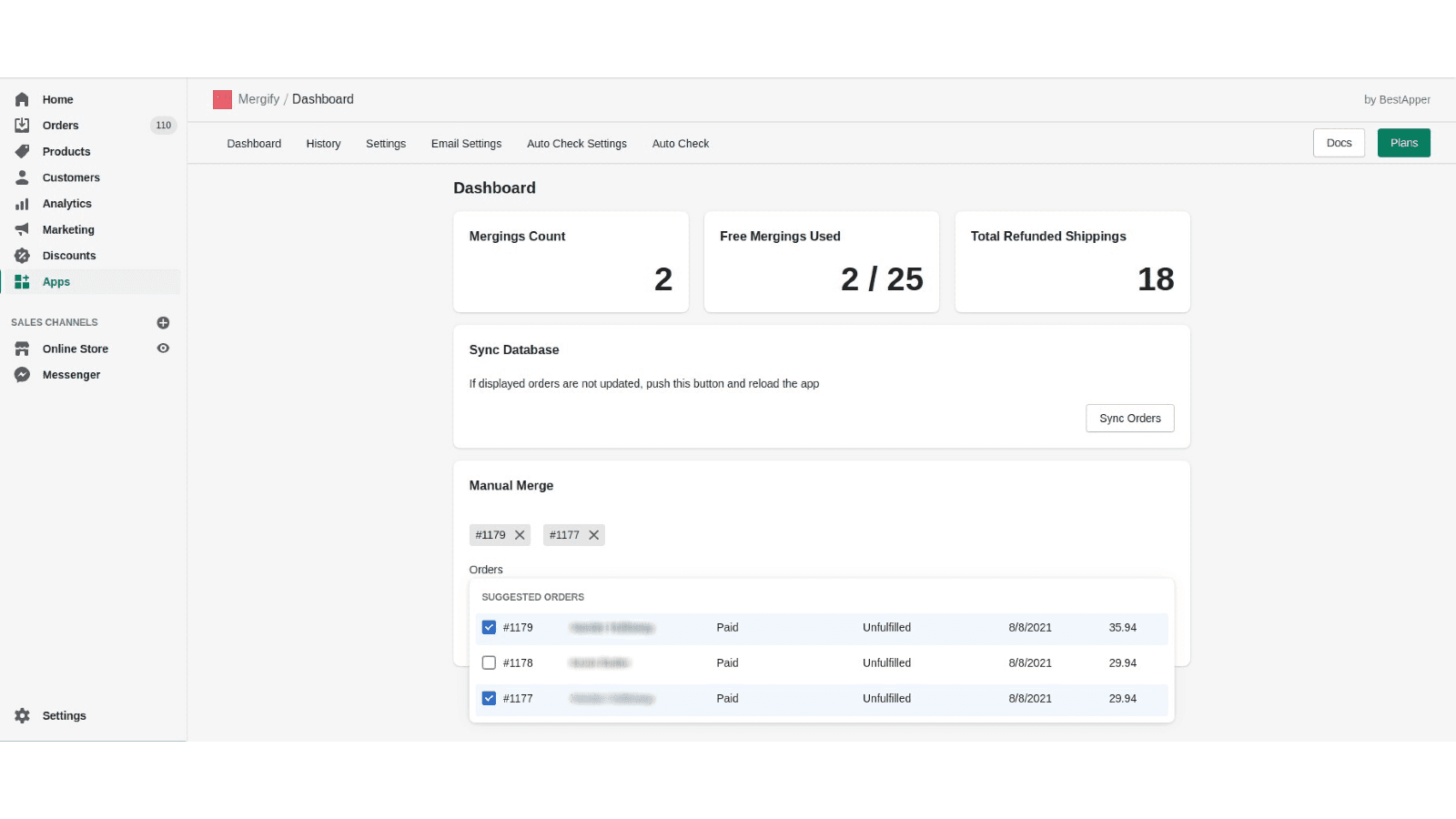The width and height of the screenshot is (1456, 819).
Task: Click the Sync Orders button
Action: click(x=1129, y=418)
